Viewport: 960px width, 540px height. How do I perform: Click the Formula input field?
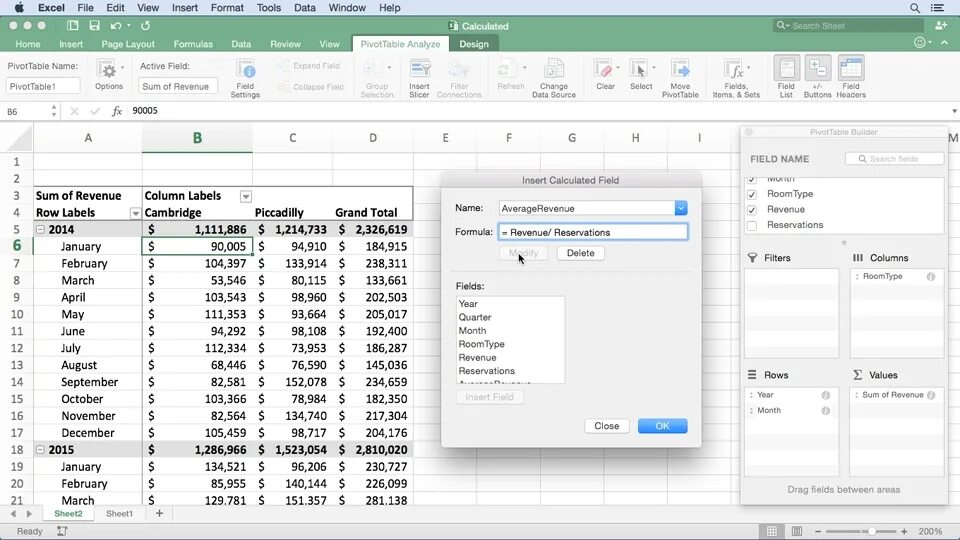coord(593,233)
